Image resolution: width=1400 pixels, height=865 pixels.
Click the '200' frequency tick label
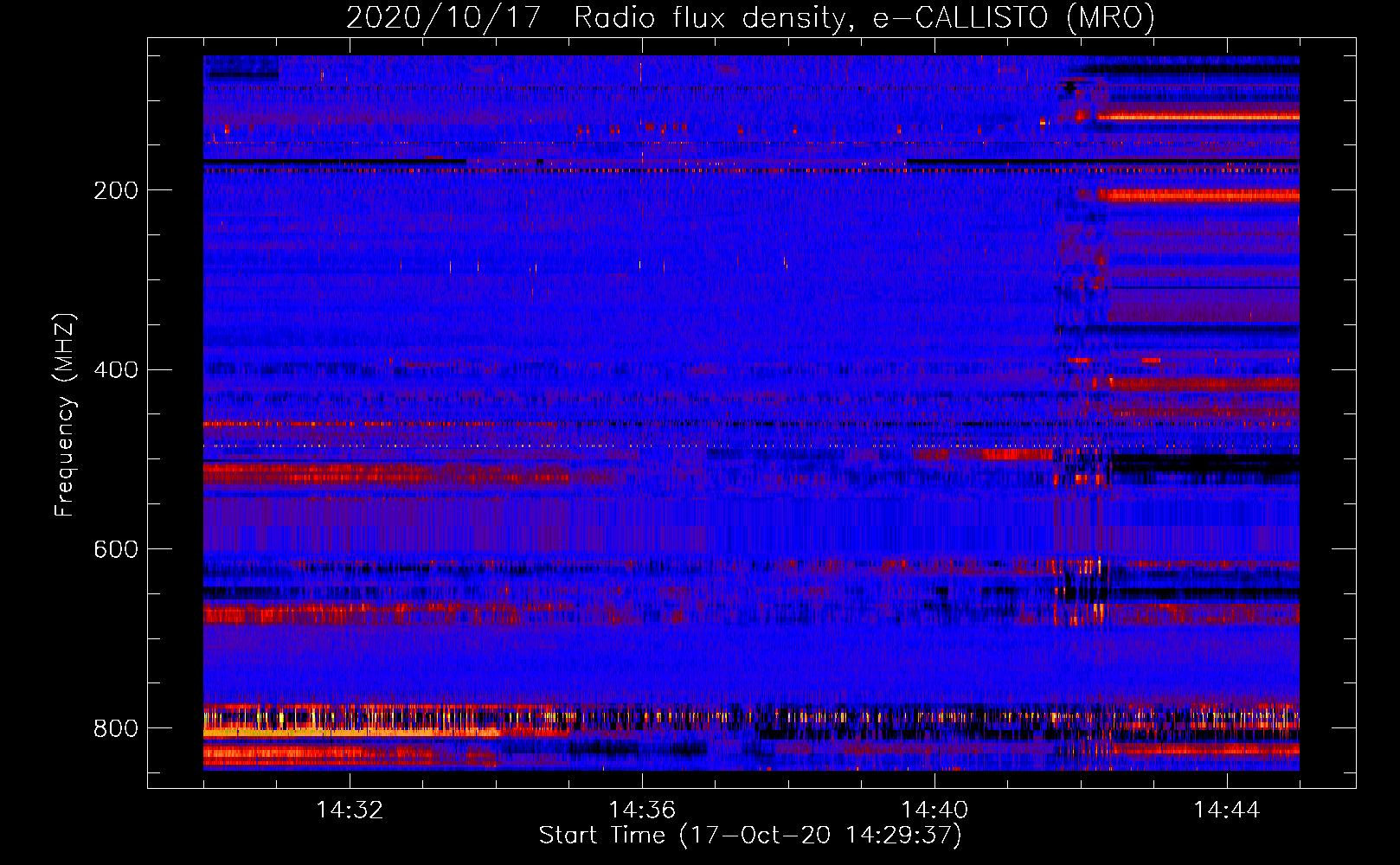[116, 190]
